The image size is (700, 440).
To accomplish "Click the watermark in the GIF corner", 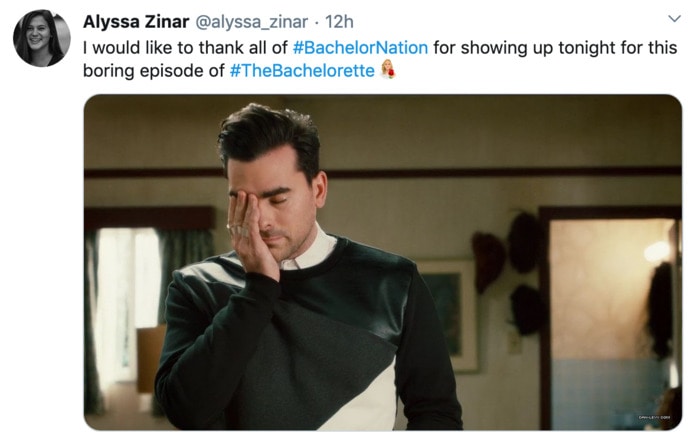I will (654, 418).
